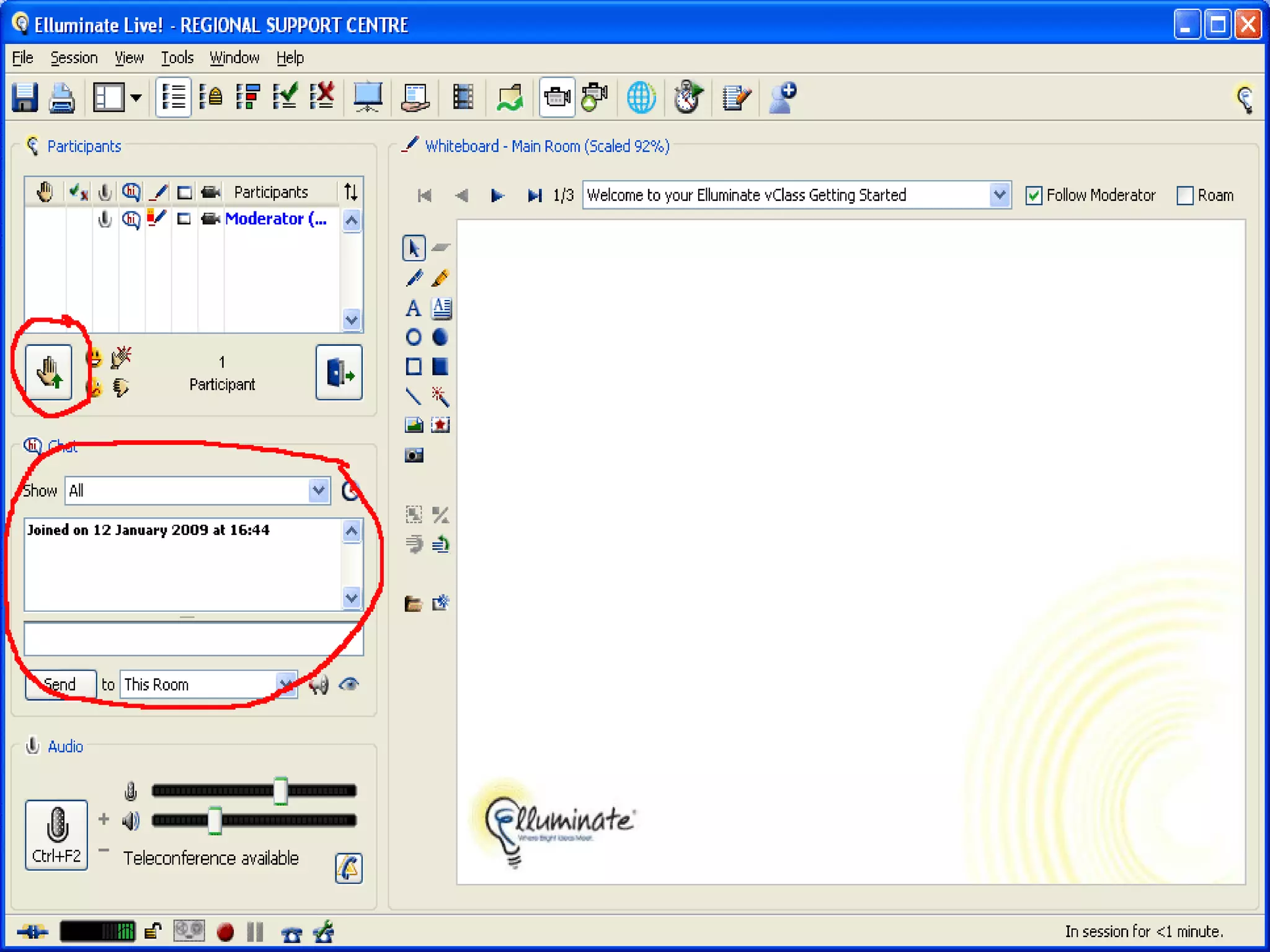Click the whiteboard screen capture camera icon
The image size is (1270, 952).
(x=414, y=456)
